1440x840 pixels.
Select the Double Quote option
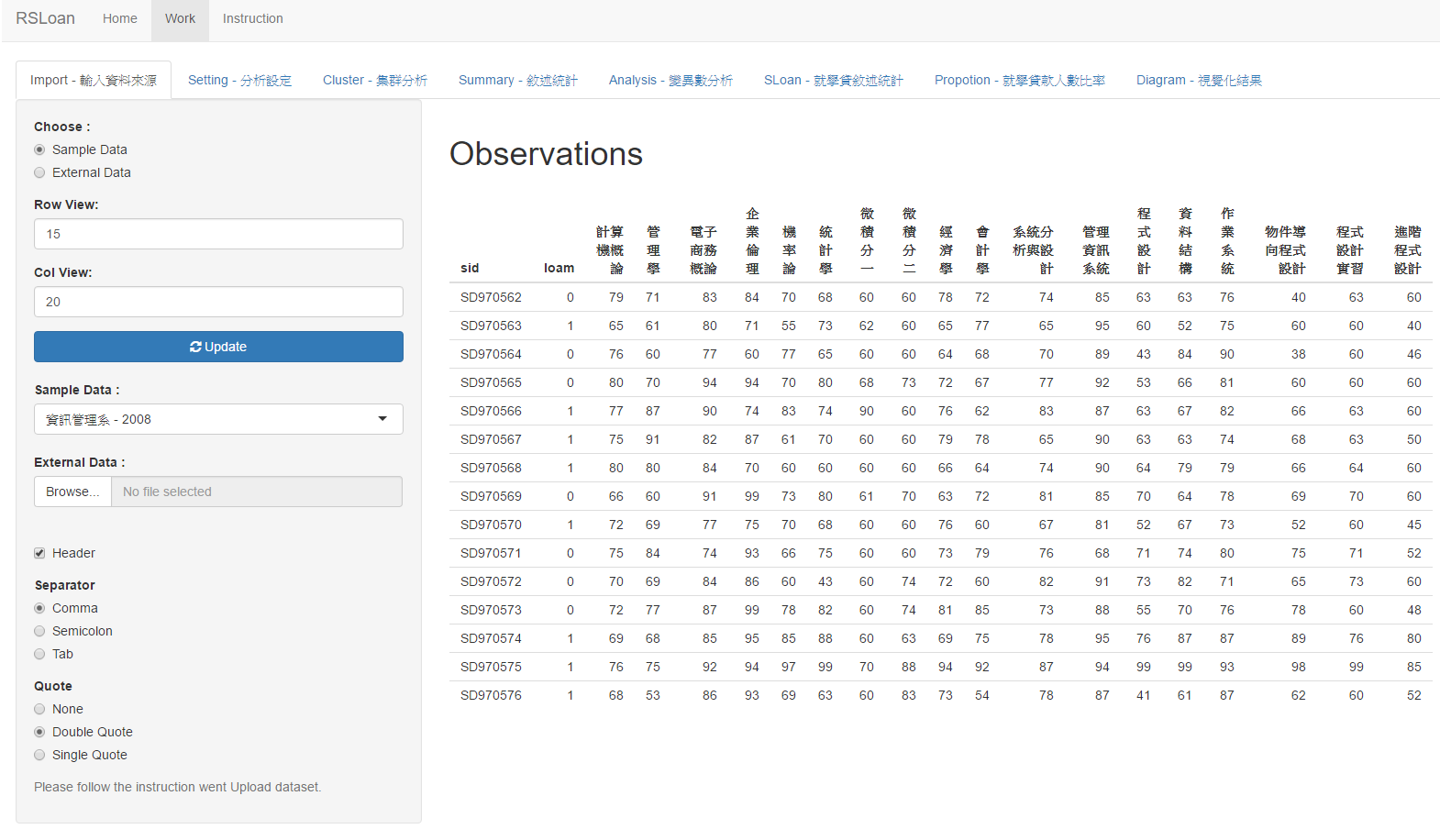click(39, 732)
